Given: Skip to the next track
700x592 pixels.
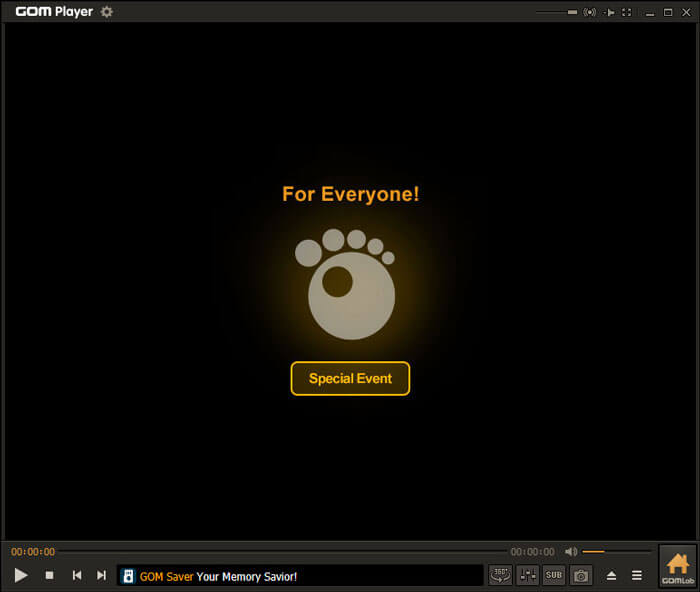Looking at the screenshot, I should click(101, 575).
